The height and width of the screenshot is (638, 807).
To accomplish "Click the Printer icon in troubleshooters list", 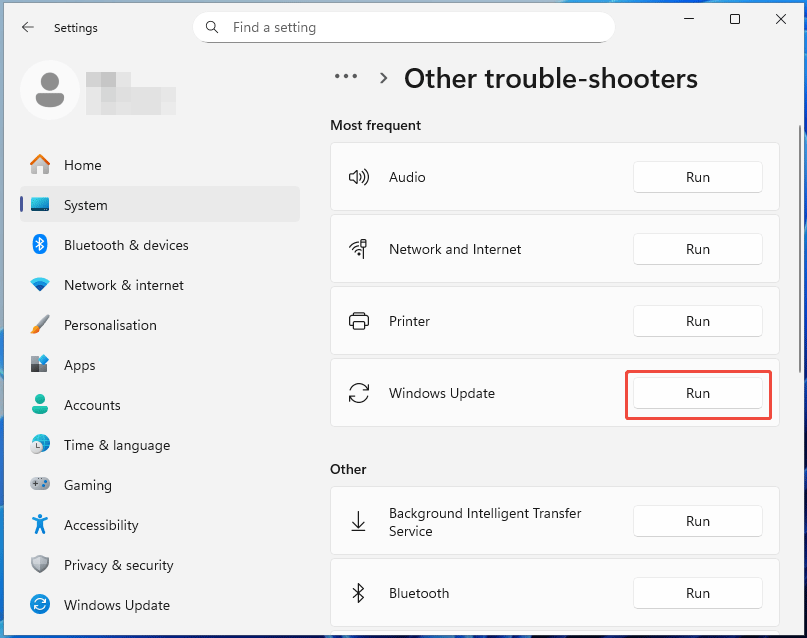I will [359, 320].
